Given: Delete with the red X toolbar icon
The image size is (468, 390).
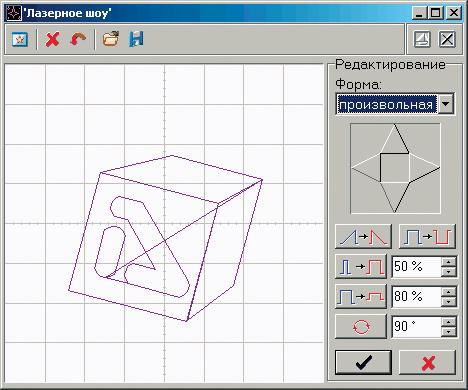Looking at the screenshot, I should (x=52, y=39).
